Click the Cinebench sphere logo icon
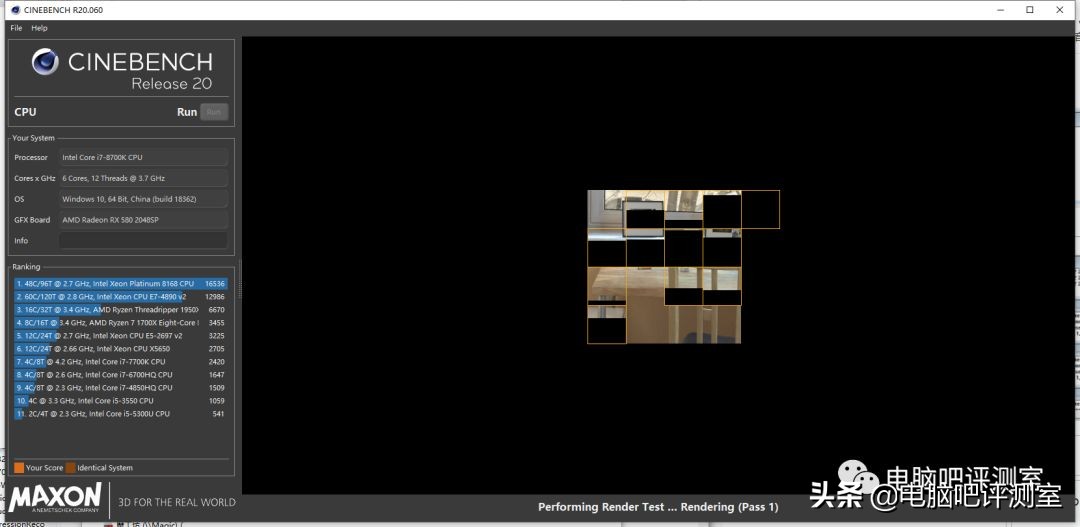This screenshot has height=527, width=1080. click(46, 63)
